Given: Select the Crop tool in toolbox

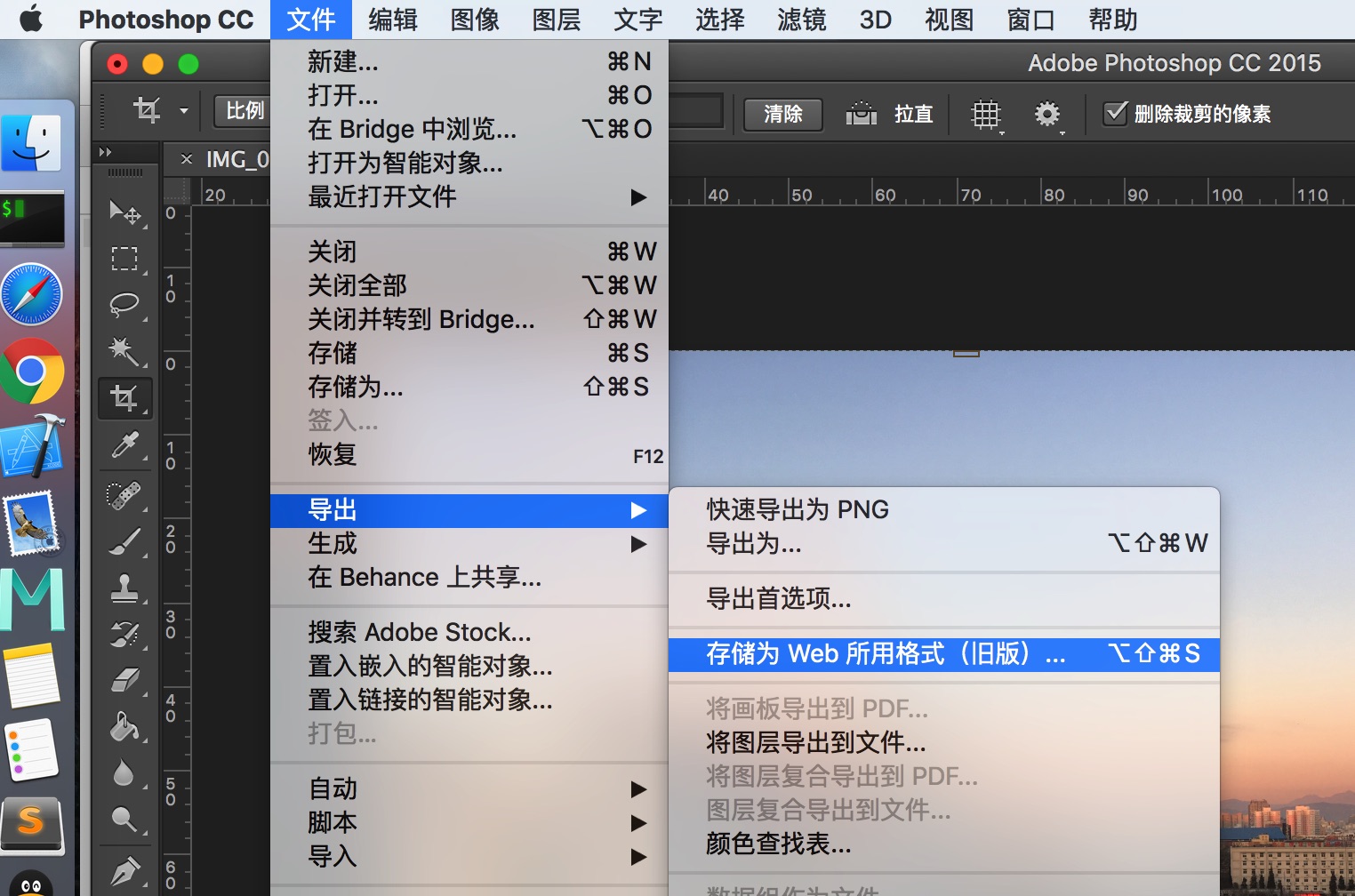Looking at the screenshot, I should [124, 397].
